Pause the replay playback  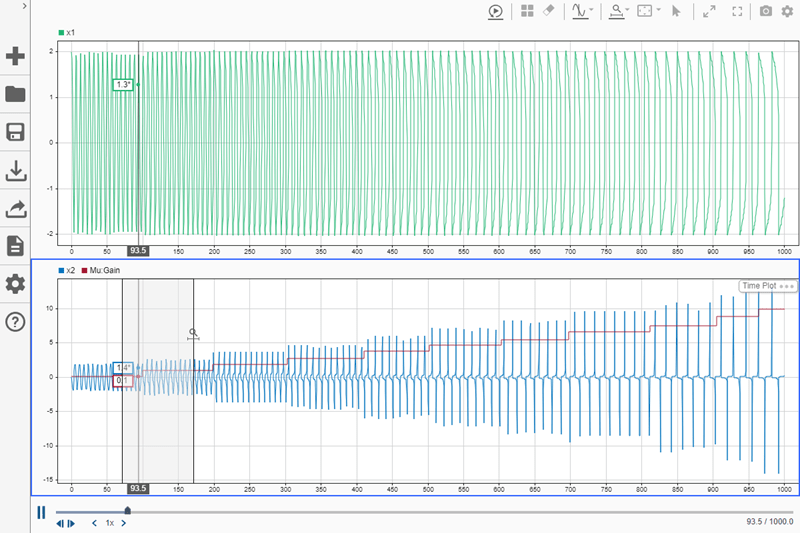pos(41,512)
